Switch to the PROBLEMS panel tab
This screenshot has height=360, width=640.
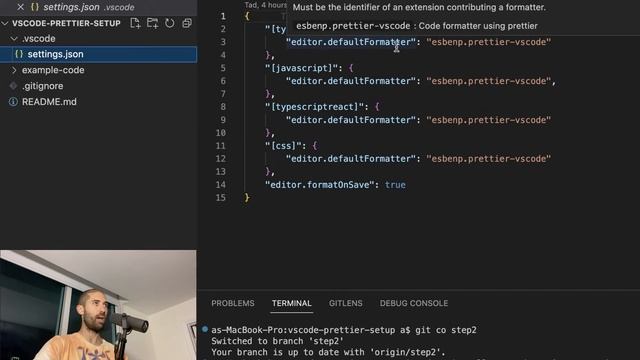point(233,303)
